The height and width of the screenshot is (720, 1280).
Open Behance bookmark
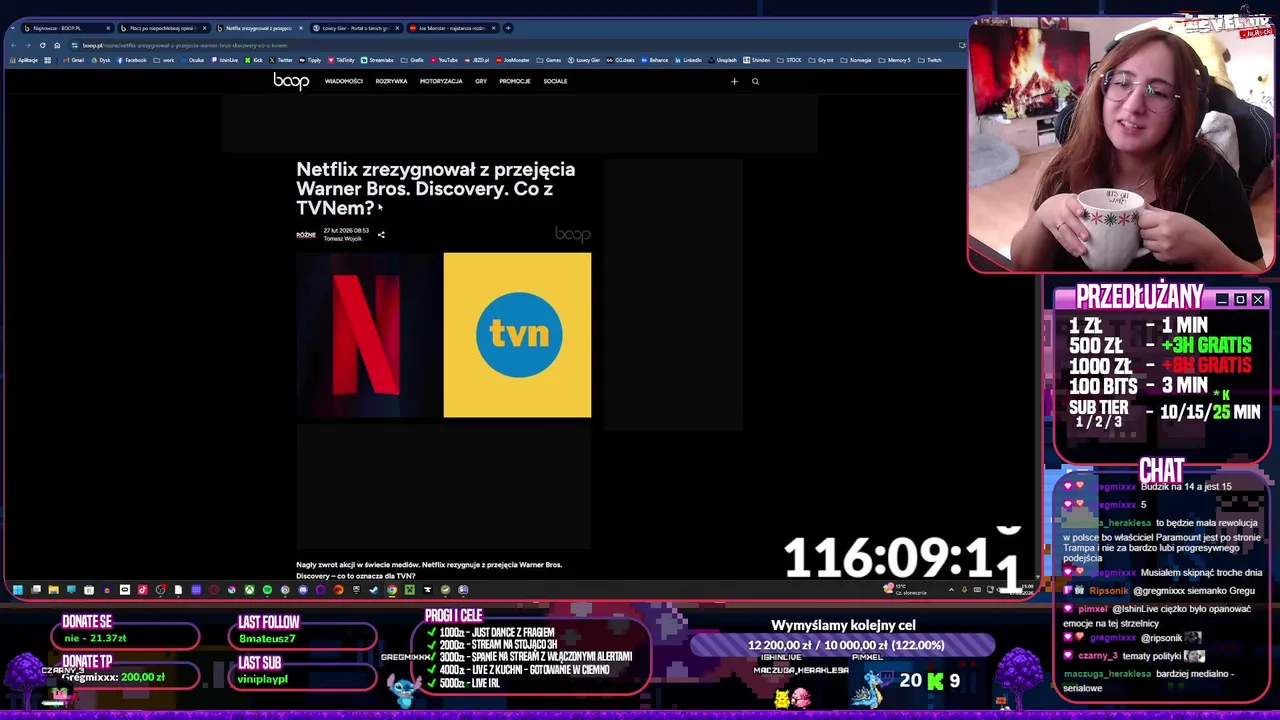click(655, 60)
